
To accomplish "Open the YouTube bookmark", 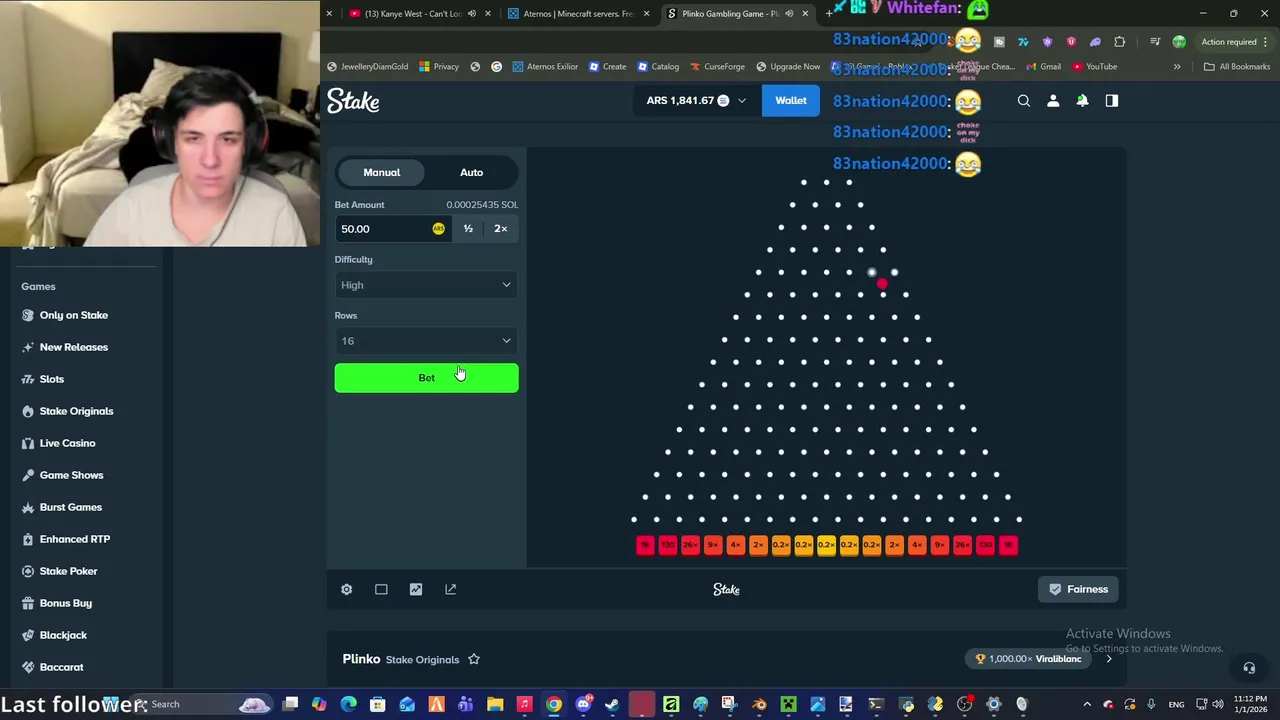I will tap(1094, 67).
